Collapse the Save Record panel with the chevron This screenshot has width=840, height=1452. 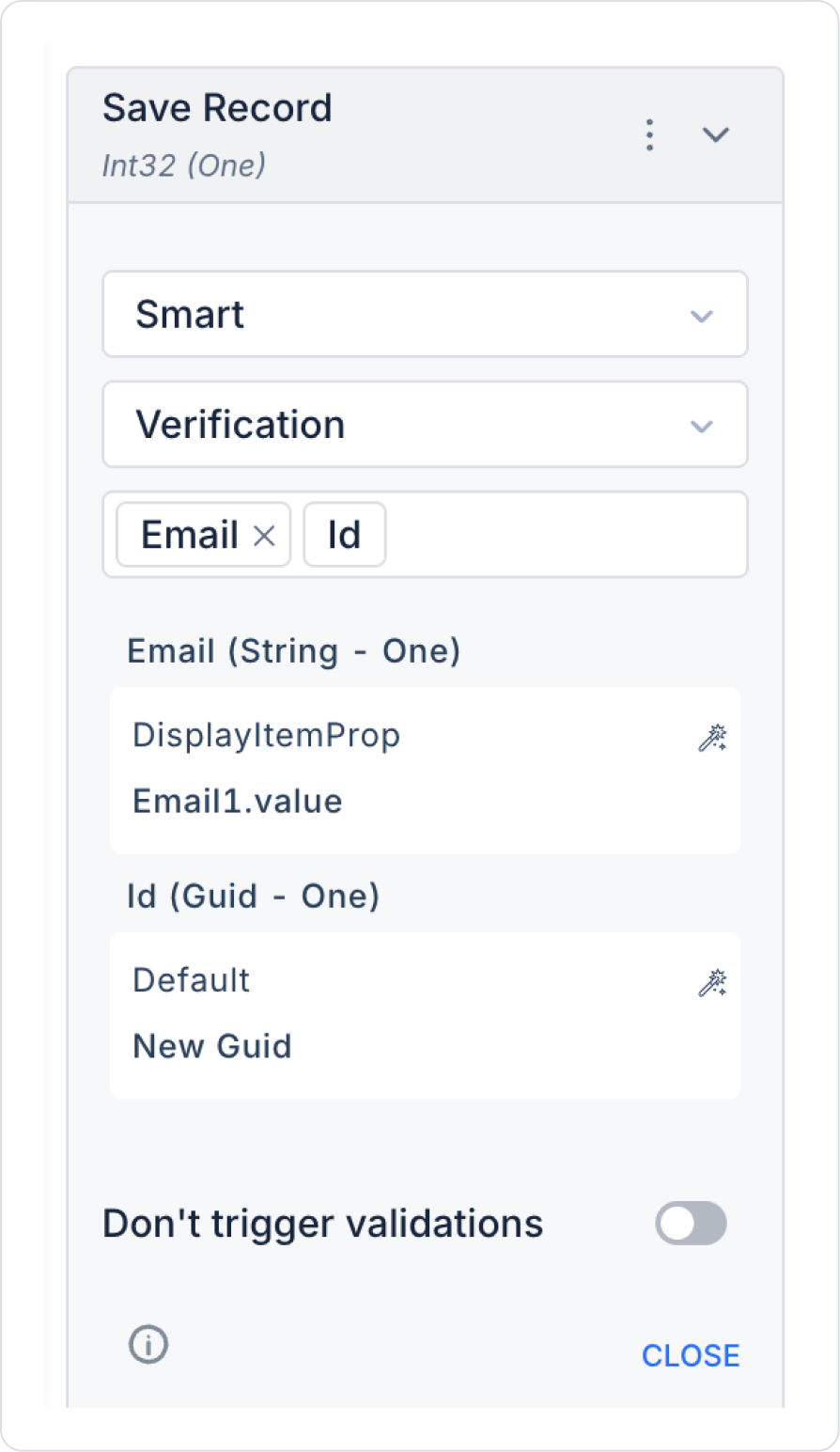pyautogui.click(x=716, y=135)
